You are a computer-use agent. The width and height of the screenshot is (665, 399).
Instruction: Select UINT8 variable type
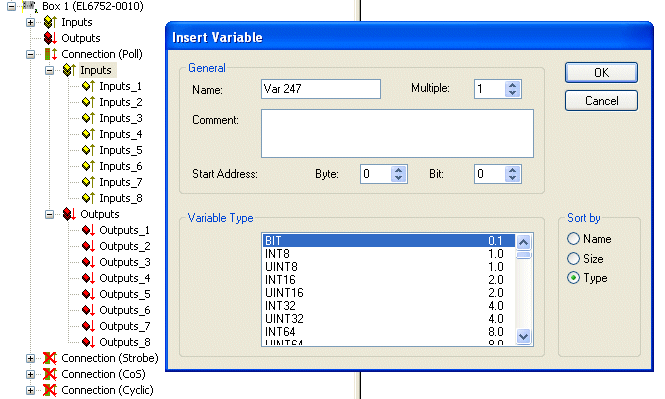point(388,267)
